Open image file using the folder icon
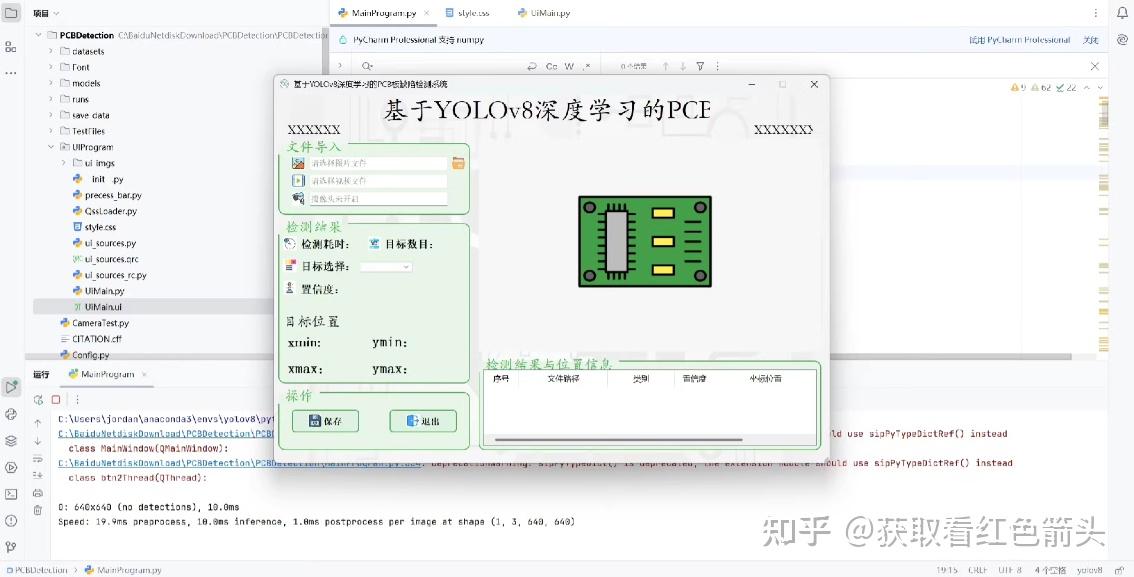 (459, 162)
